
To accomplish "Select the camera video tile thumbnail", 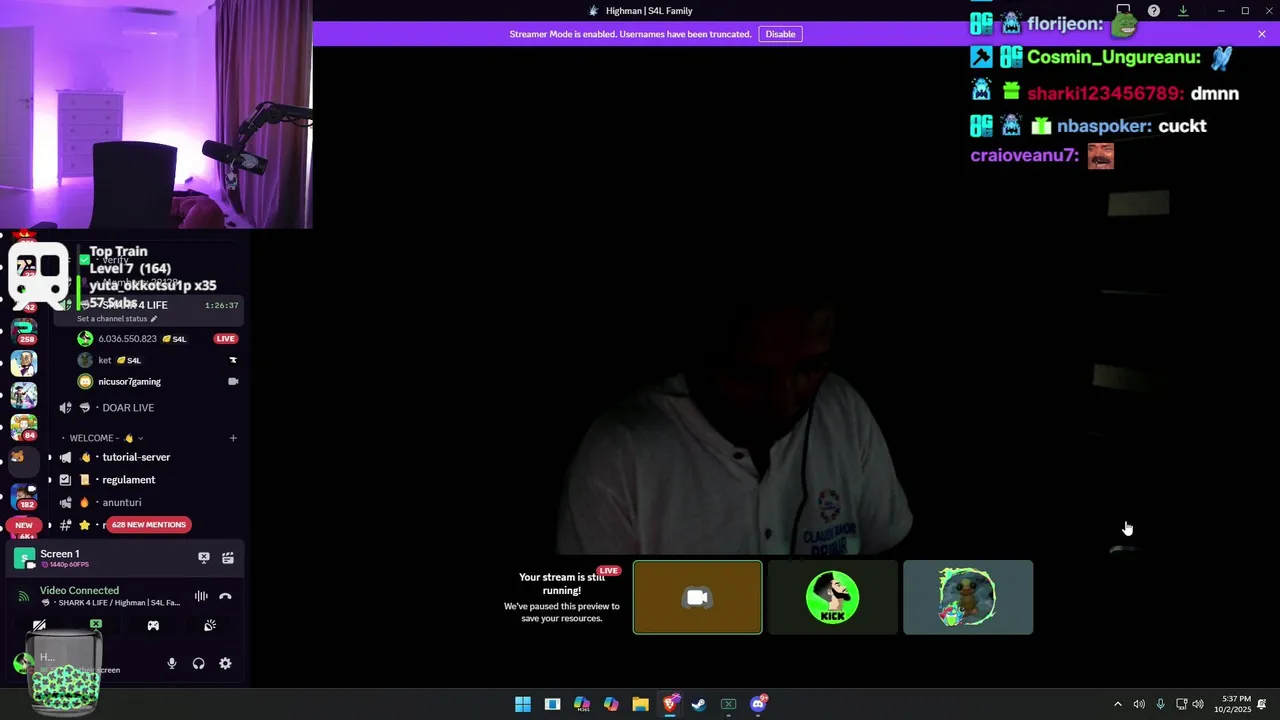I will click(x=697, y=597).
